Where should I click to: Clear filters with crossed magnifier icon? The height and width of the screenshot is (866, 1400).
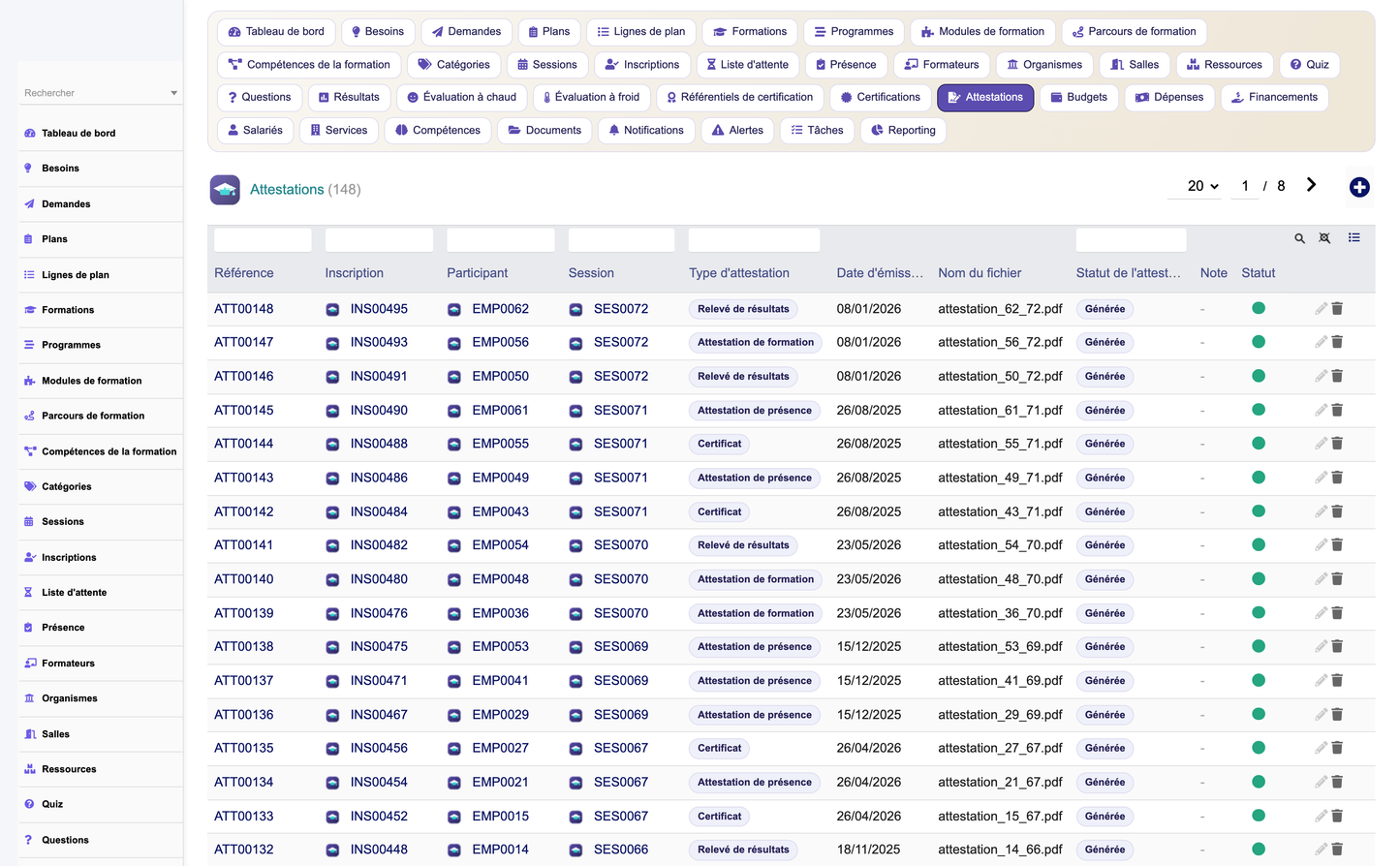[x=1324, y=238]
